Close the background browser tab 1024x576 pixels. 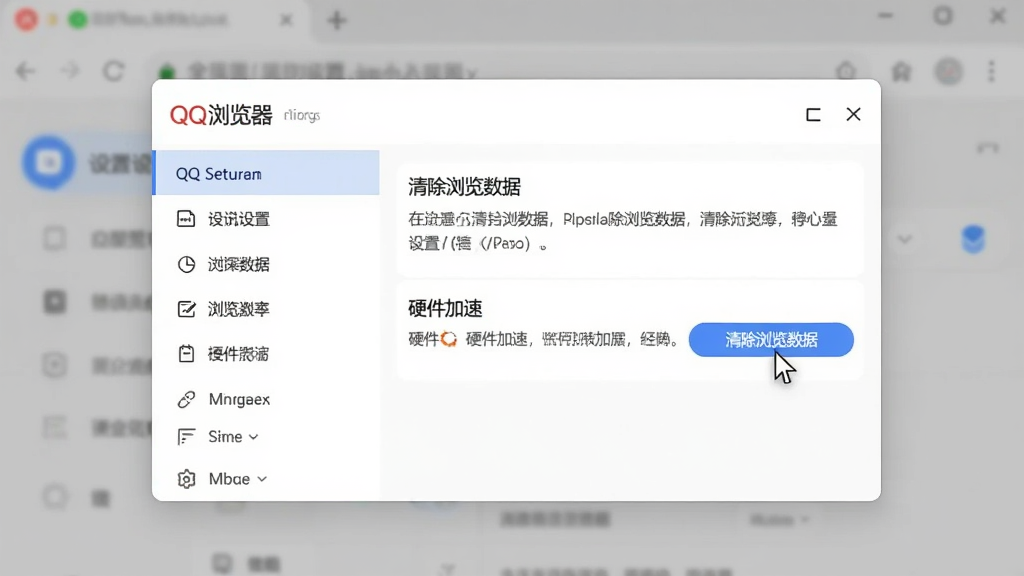[286, 20]
